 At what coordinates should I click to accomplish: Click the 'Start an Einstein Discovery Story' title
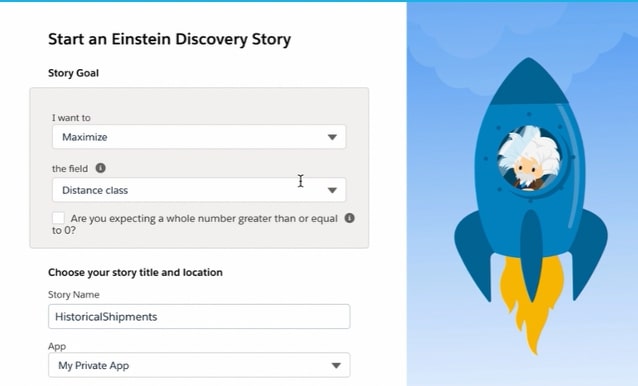[x=170, y=39]
